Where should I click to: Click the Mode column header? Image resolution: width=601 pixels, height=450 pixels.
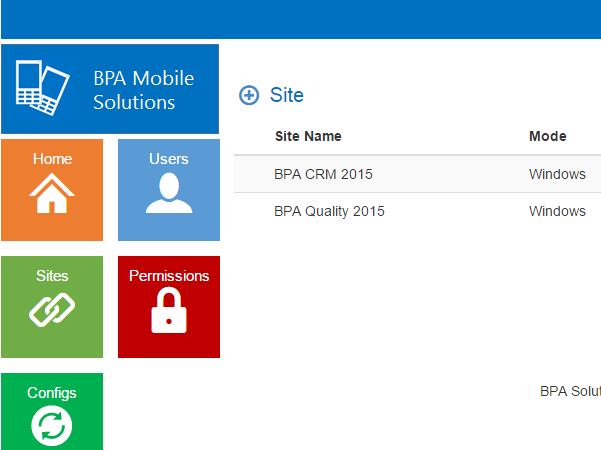[x=548, y=136]
